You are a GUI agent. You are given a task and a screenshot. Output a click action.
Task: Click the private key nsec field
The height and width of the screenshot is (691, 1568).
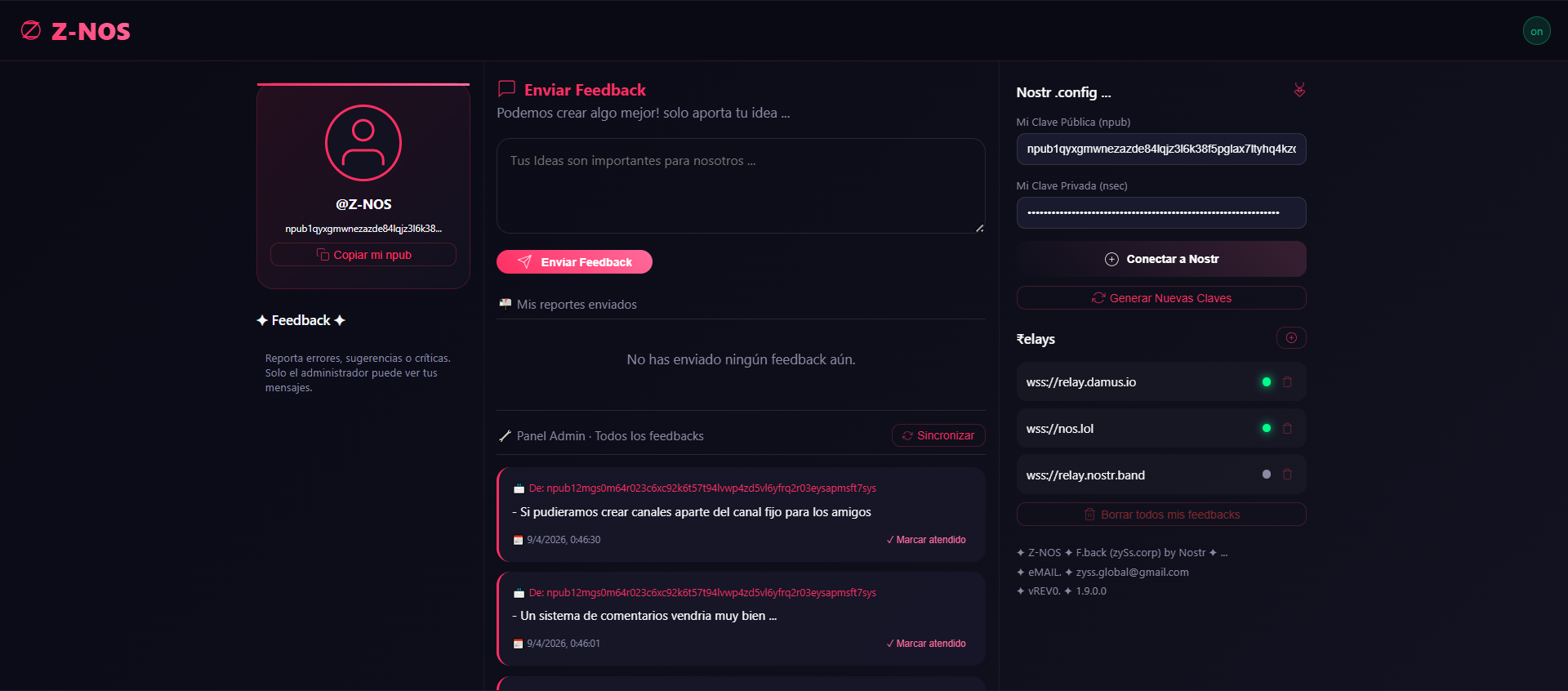1160,213
